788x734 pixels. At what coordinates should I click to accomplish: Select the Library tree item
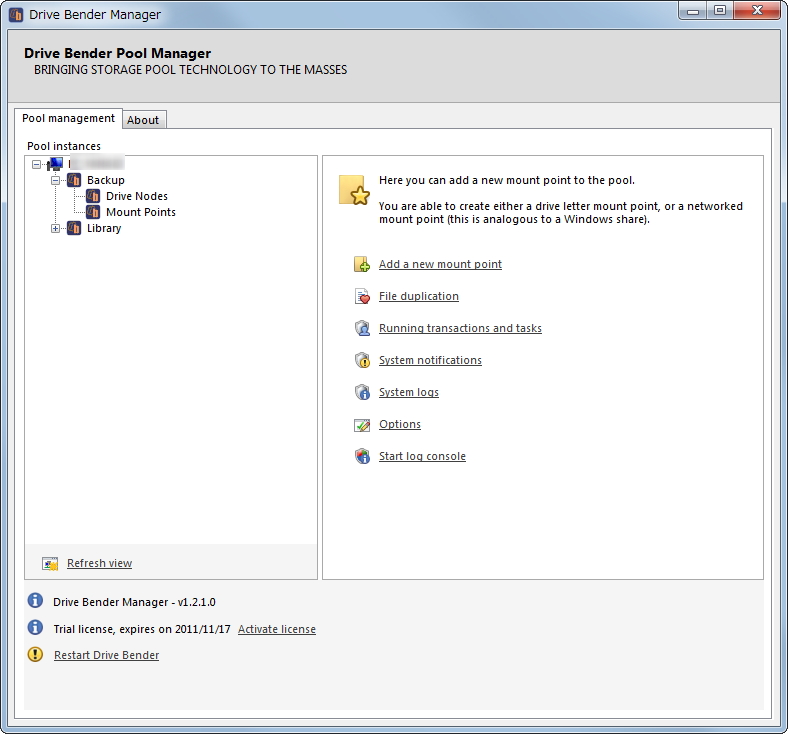click(104, 228)
